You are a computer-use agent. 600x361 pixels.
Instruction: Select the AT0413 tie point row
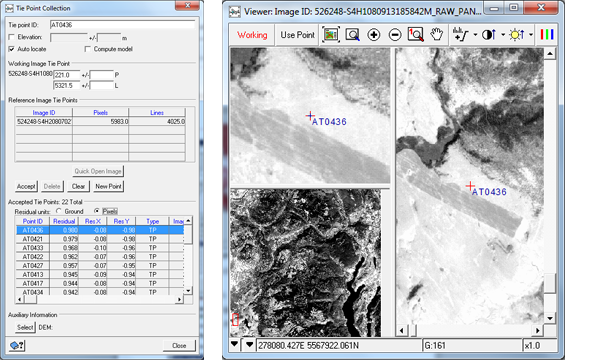point(100,274)
